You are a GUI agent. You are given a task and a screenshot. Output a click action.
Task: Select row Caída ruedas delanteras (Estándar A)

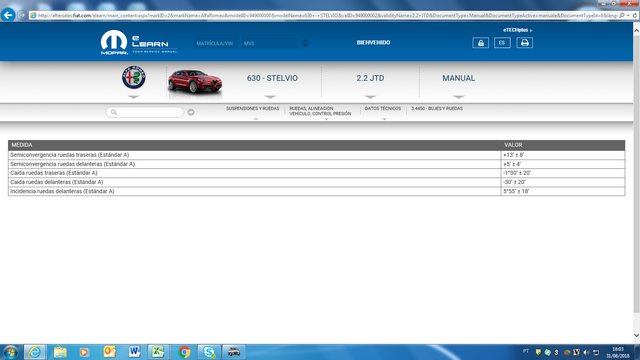[316, 182]
